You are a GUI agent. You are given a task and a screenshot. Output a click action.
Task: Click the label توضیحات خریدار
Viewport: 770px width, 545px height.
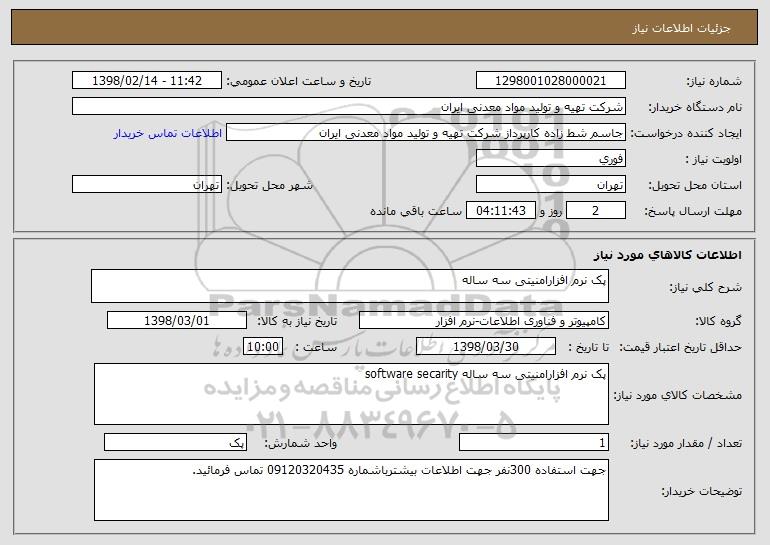(702, 491)
